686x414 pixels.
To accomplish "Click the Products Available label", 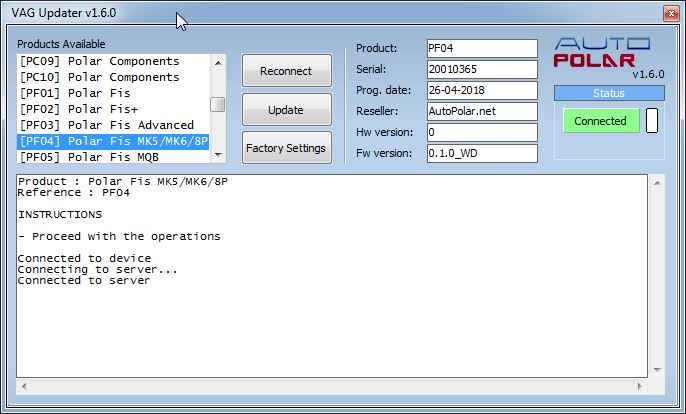I will click(61, 44).
